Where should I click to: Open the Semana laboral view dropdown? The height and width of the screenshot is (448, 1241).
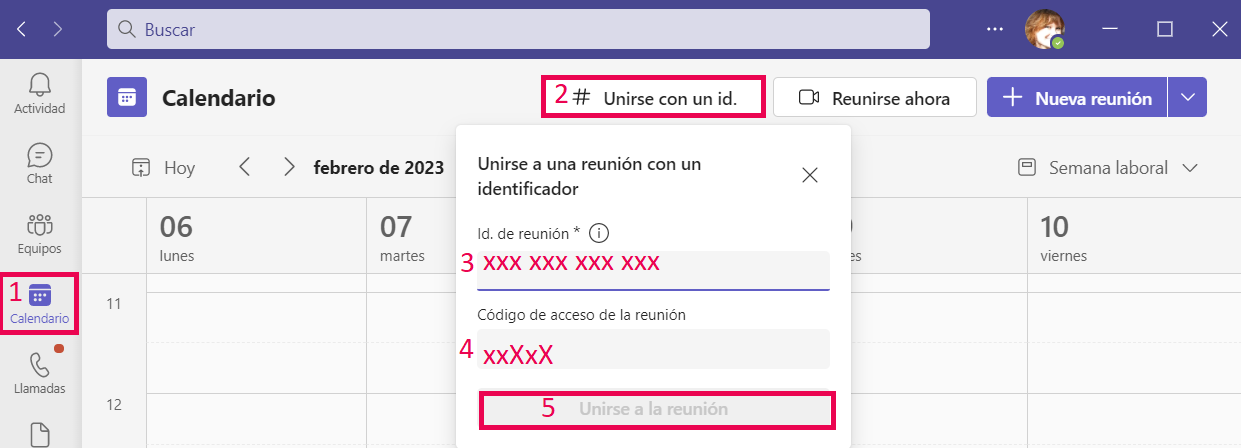1107,168
